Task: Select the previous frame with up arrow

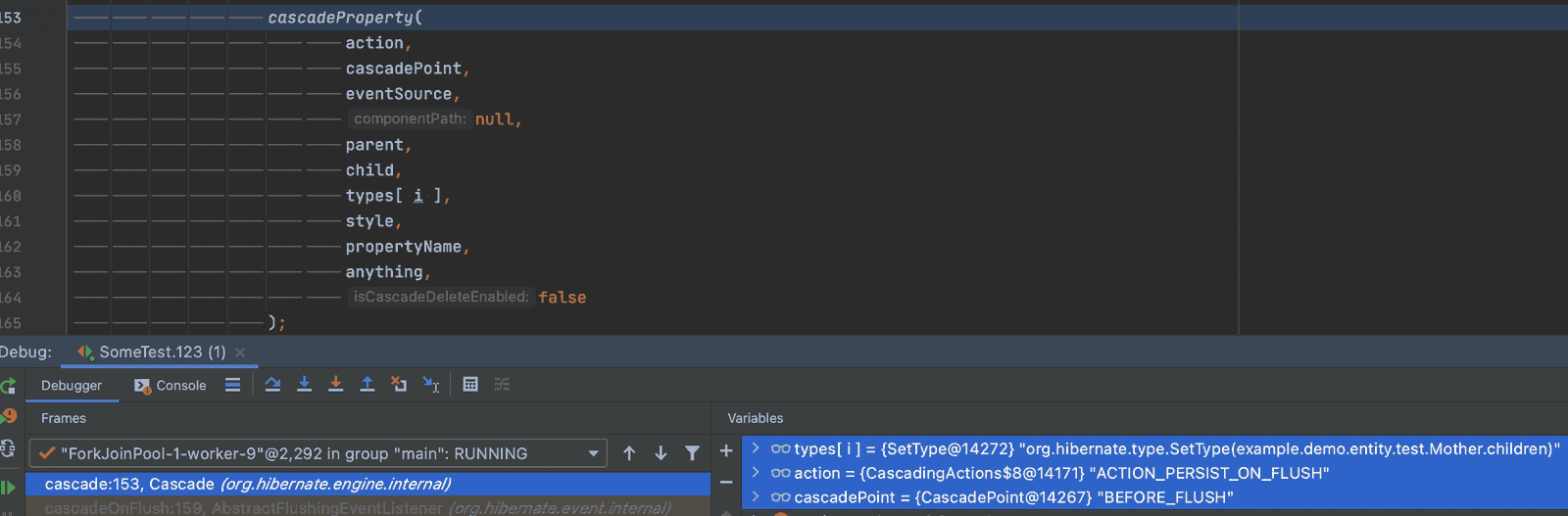Action: (629, 453)
